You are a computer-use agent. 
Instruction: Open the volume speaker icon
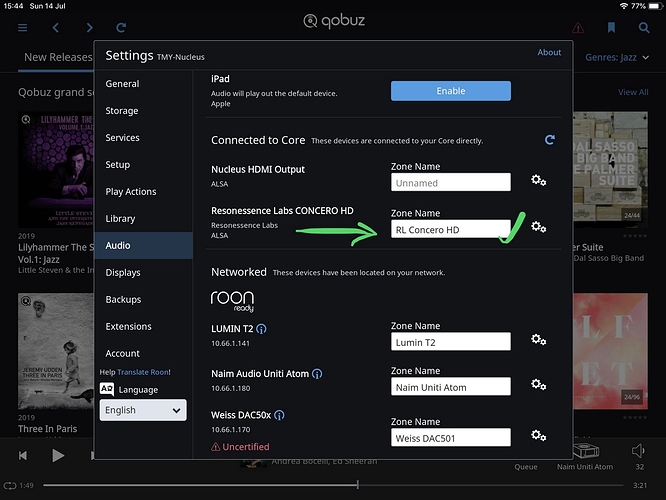tap(638, 451)
